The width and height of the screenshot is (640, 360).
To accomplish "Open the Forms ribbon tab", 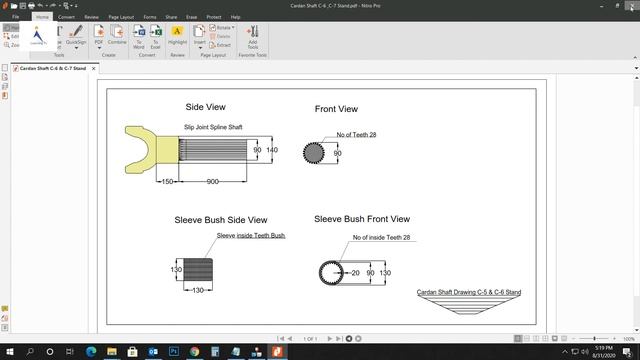I will click(x=150, y=17).
